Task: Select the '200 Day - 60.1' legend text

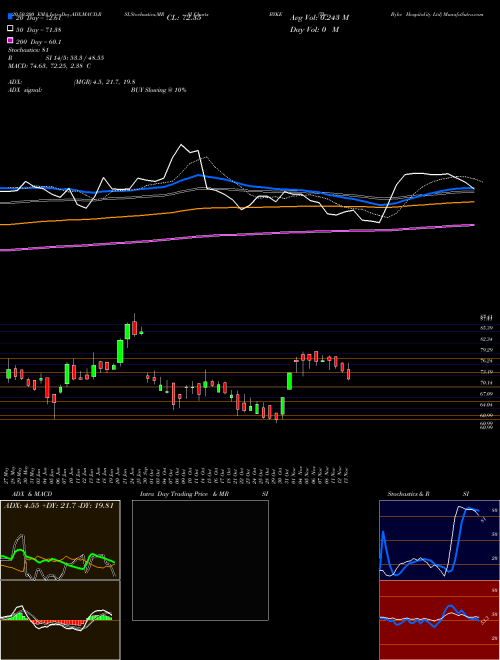Action: click(x=39, y=42)
